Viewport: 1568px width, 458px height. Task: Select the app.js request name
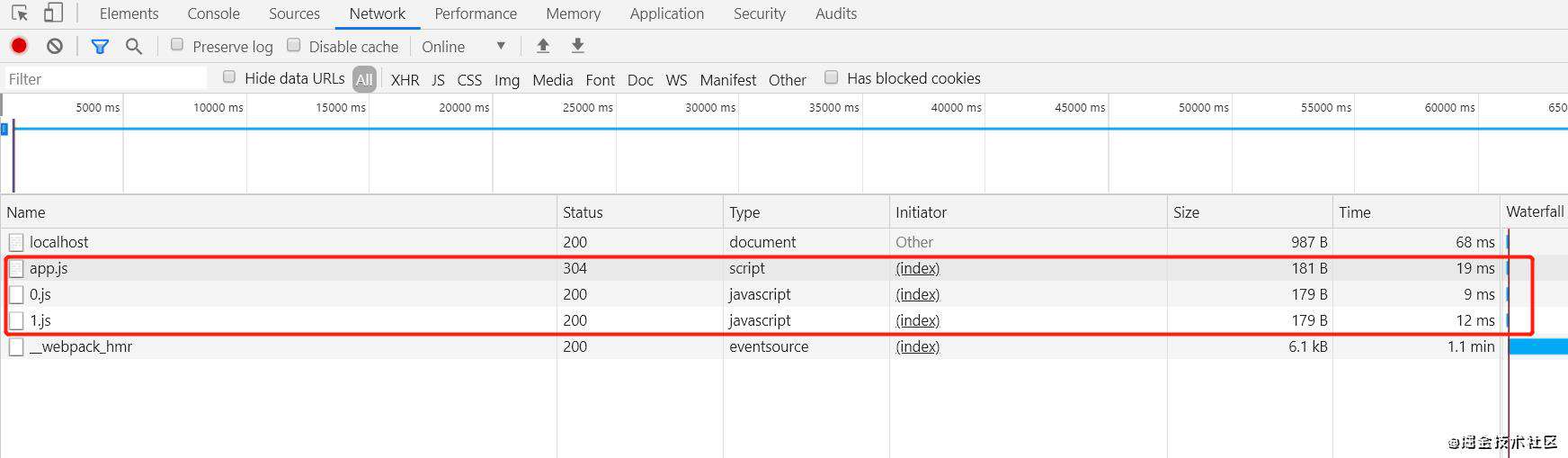pyautogui.click(x=49, y=268)
